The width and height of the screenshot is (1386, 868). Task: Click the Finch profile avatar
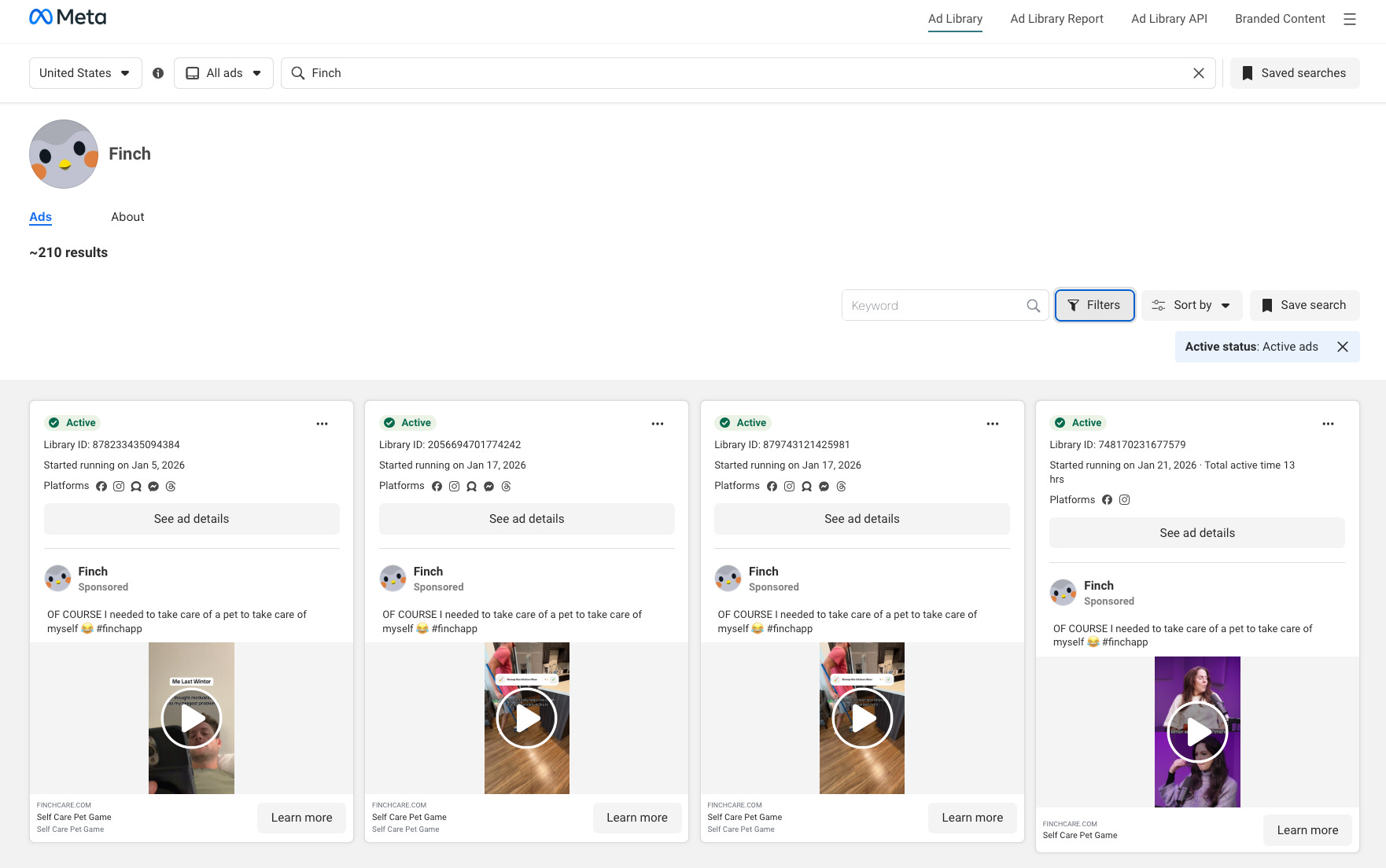click(64, 154)
